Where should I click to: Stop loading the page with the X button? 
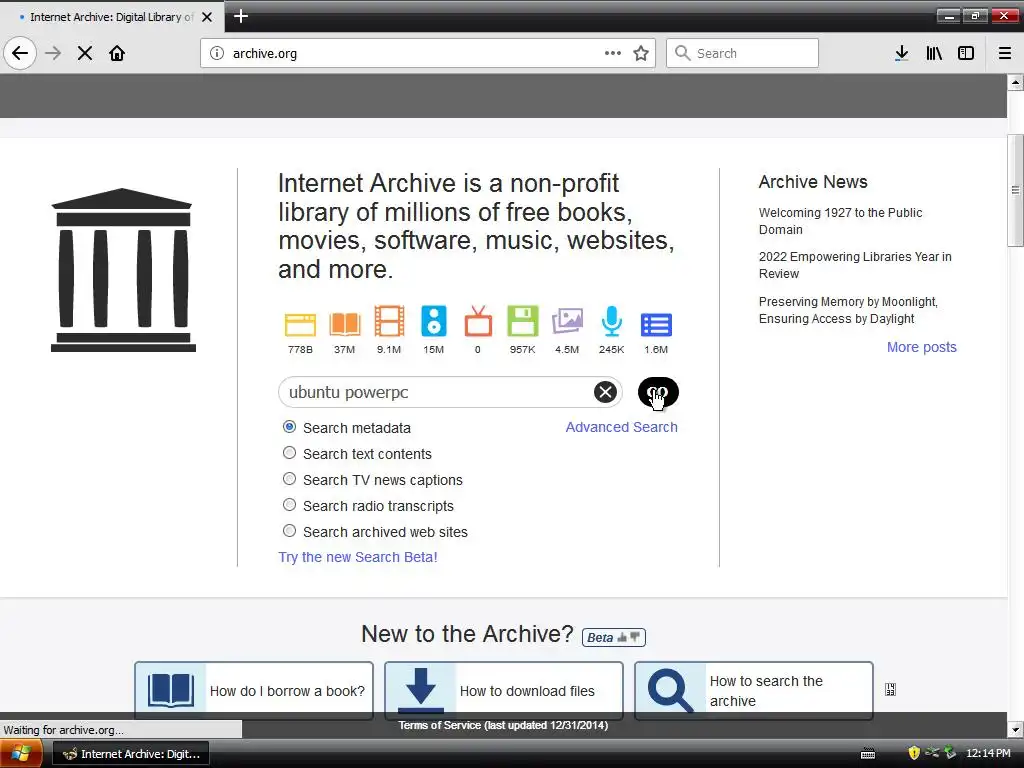(x=85, y=53)
